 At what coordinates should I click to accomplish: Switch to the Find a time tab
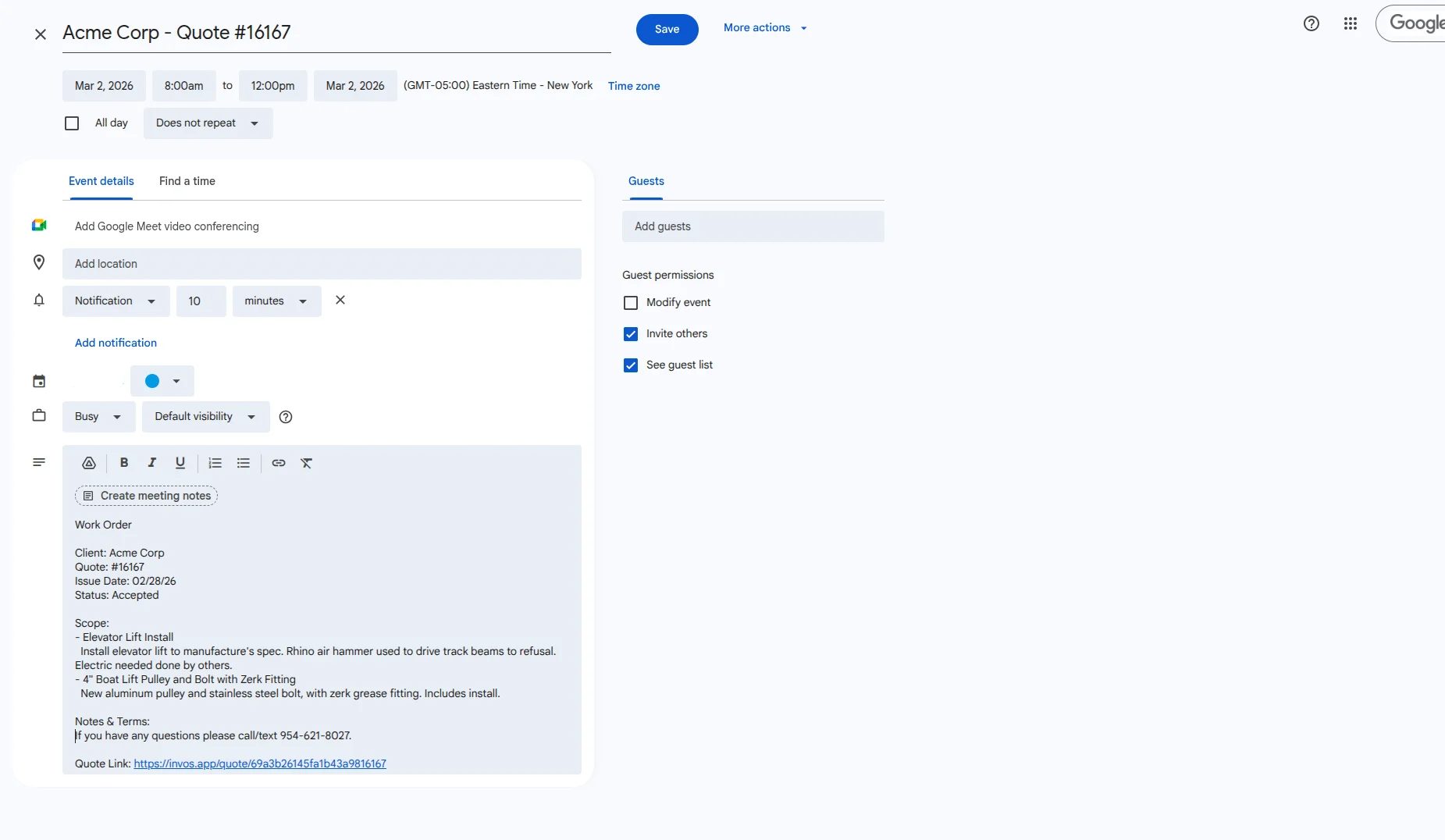187,181
